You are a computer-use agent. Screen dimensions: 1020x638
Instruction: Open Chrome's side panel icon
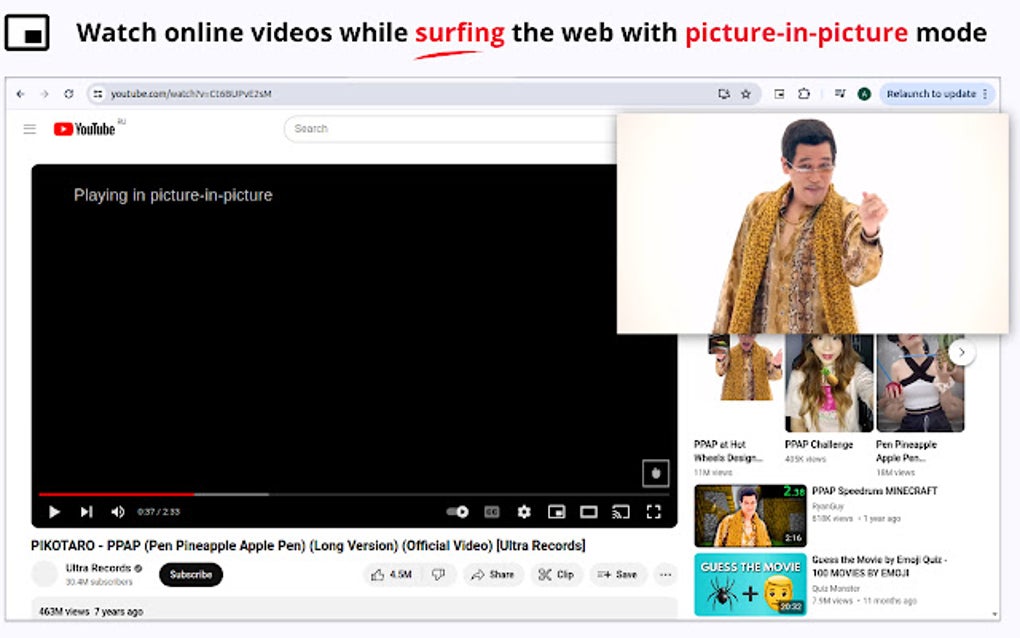tap(780, 94)
